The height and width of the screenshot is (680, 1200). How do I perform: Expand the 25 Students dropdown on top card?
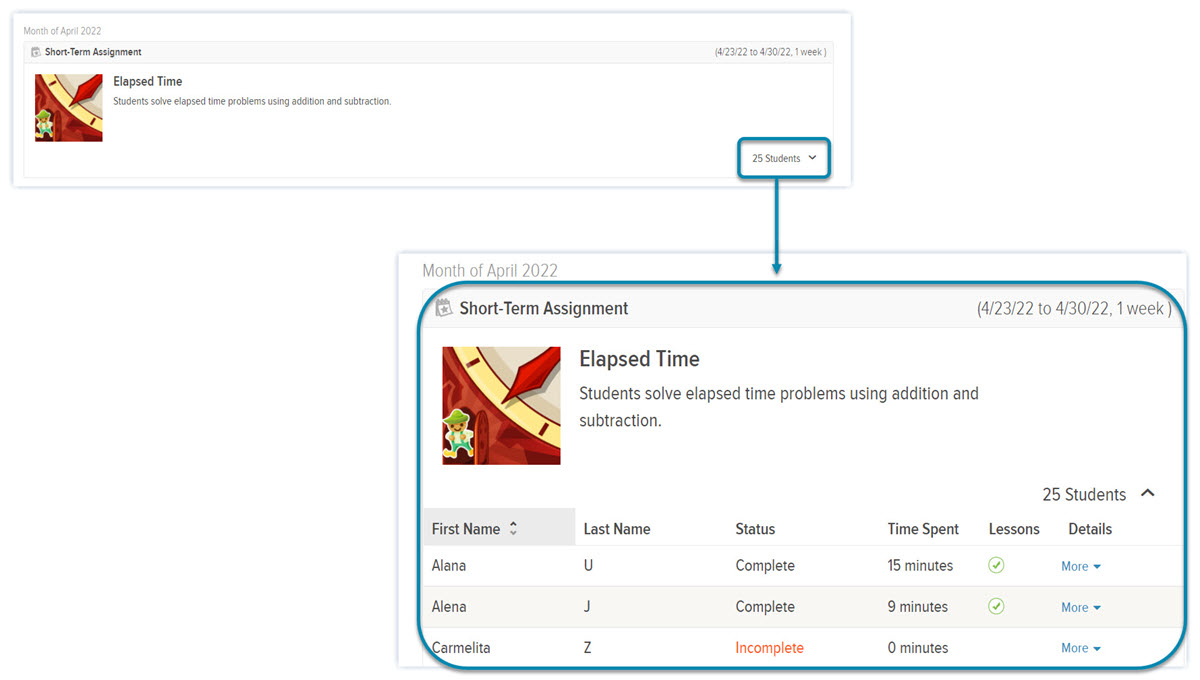tap(783, 158)
